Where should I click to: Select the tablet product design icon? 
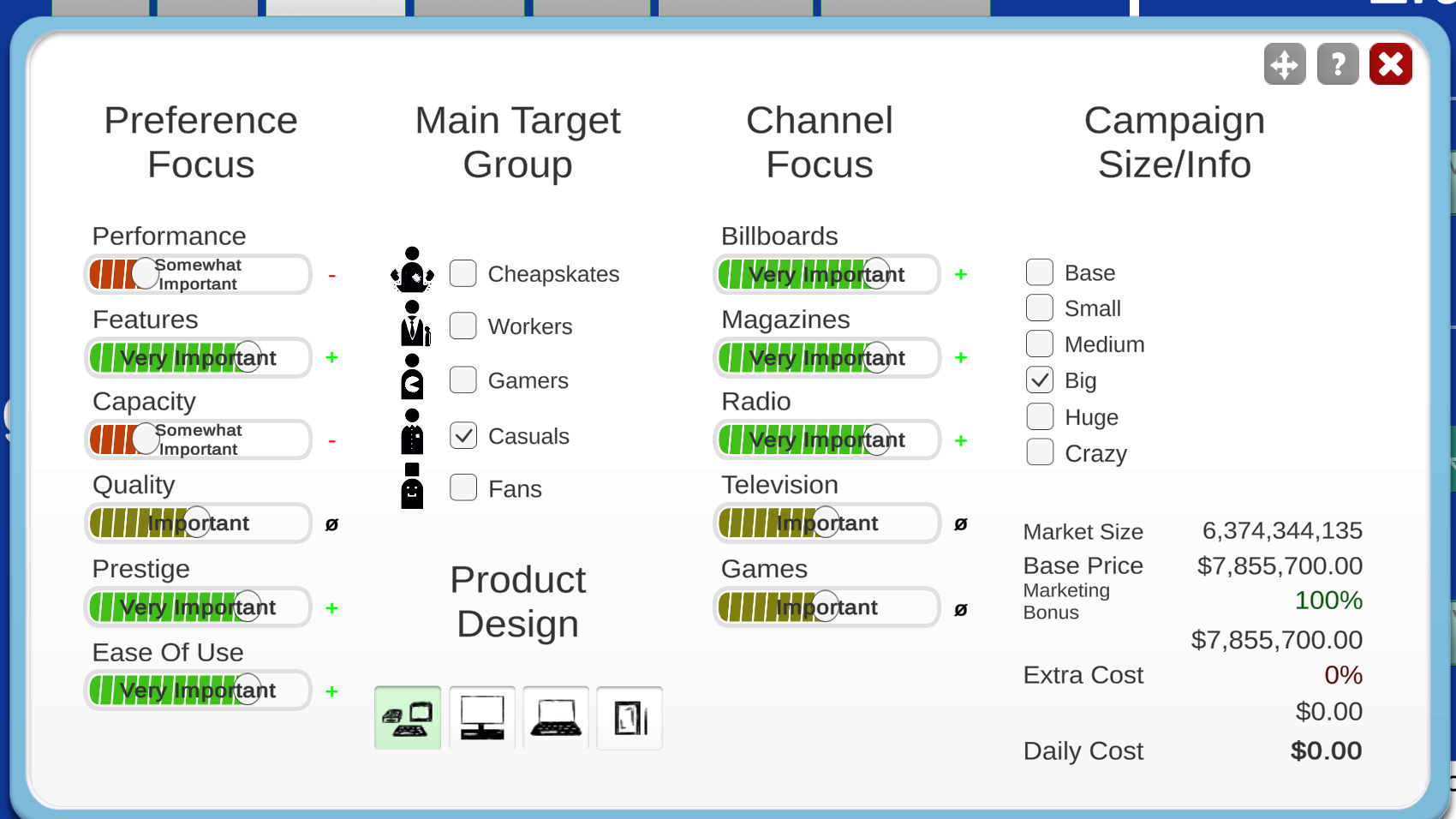[x=630, y=718]
